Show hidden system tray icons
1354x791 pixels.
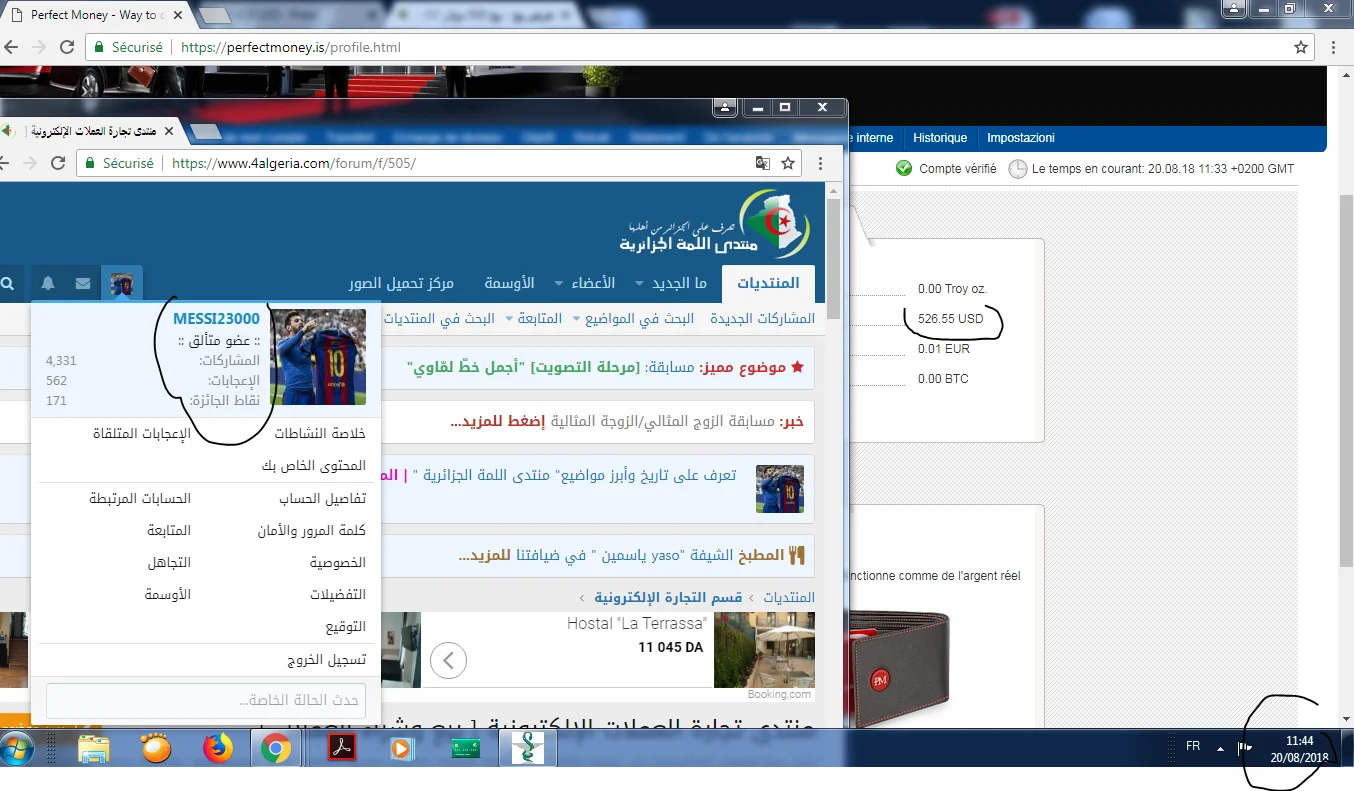click(x=1220, y=748)
